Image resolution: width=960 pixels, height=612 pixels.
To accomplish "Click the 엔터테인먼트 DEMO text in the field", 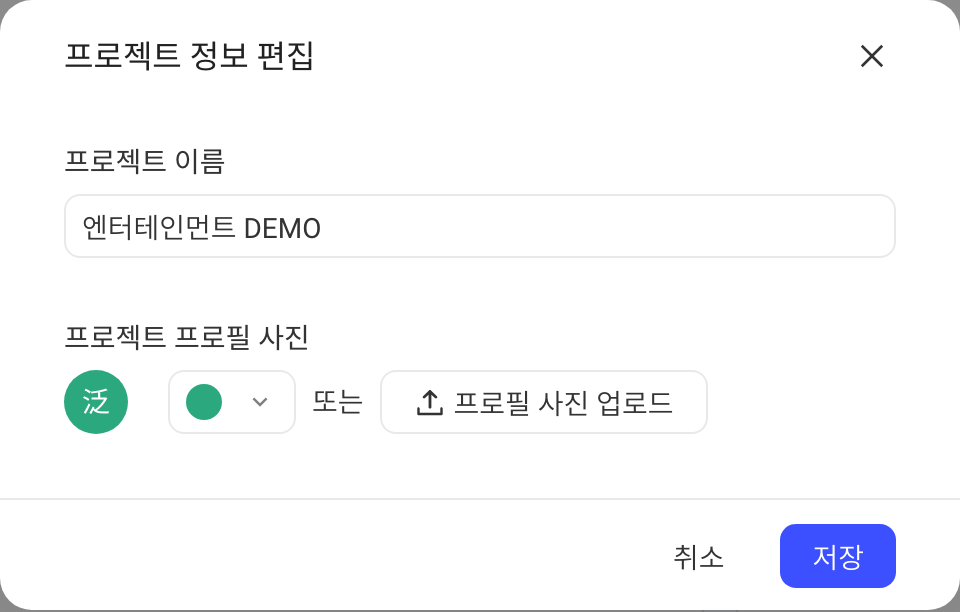I will coord(201,228).
